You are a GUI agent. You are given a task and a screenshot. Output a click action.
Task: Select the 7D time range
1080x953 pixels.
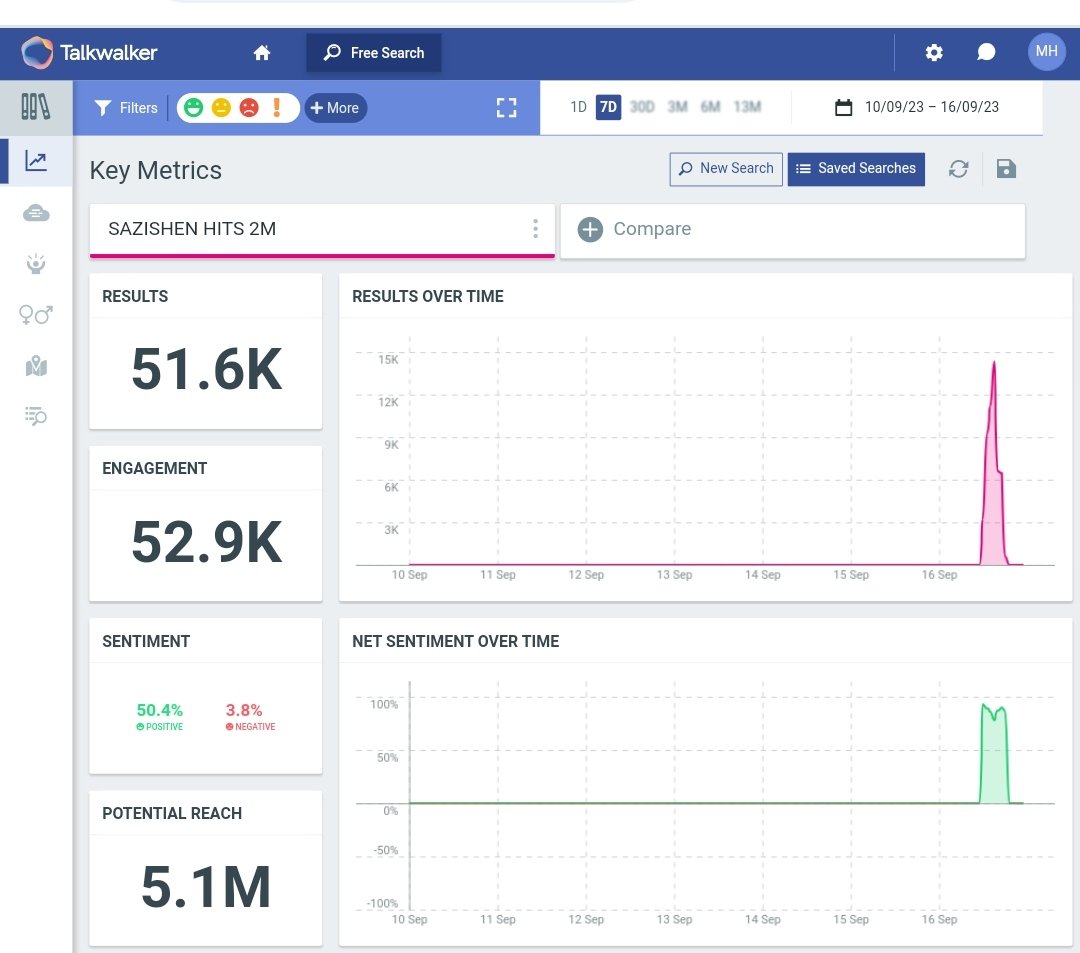(x=608, y=107)
